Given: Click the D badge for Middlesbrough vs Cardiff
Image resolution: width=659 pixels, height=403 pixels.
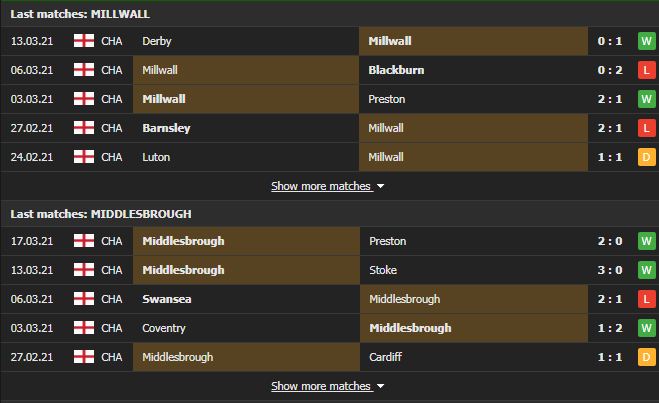Looking at the screenshot, I should pyautogui.click(x=646, y=357).
